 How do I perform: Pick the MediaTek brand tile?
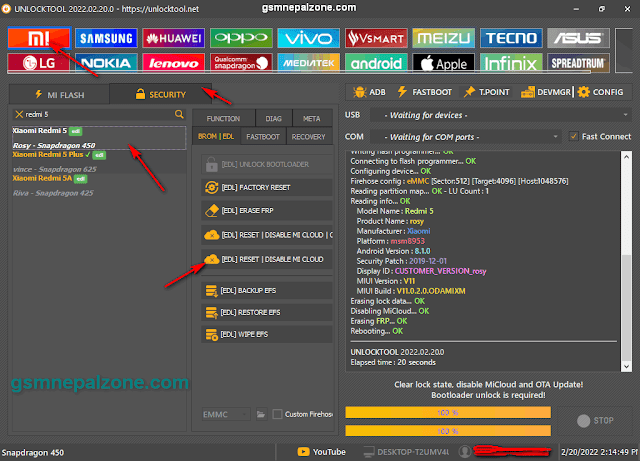point(309,62)
